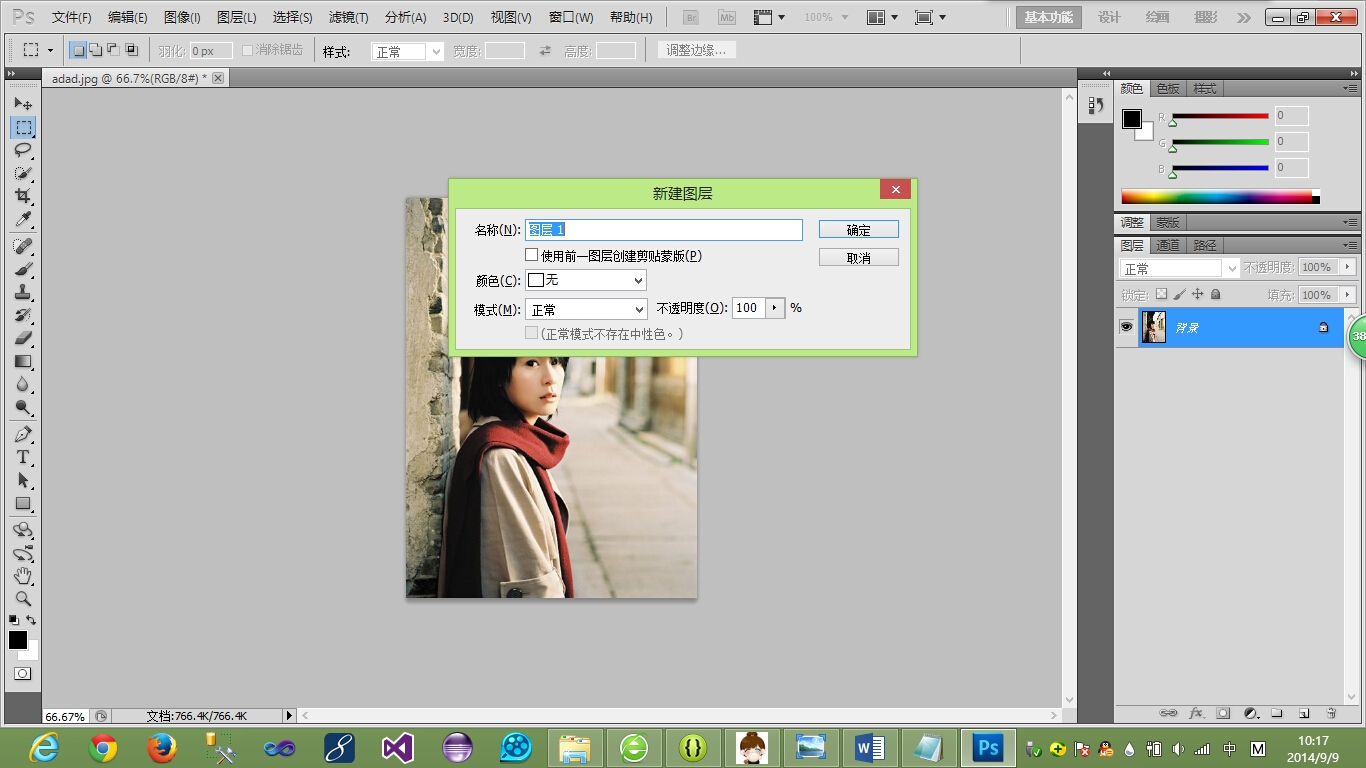Open the Color (颜色) dropdown in dialog
The width and height of the screenshot is (1366, 768).
point(586,281)
